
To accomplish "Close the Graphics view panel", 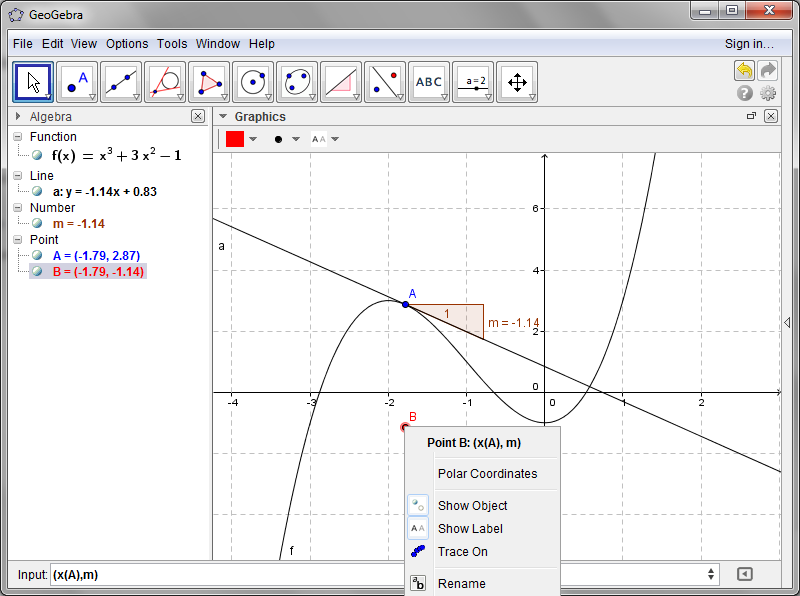I will [x=771, y=116].
